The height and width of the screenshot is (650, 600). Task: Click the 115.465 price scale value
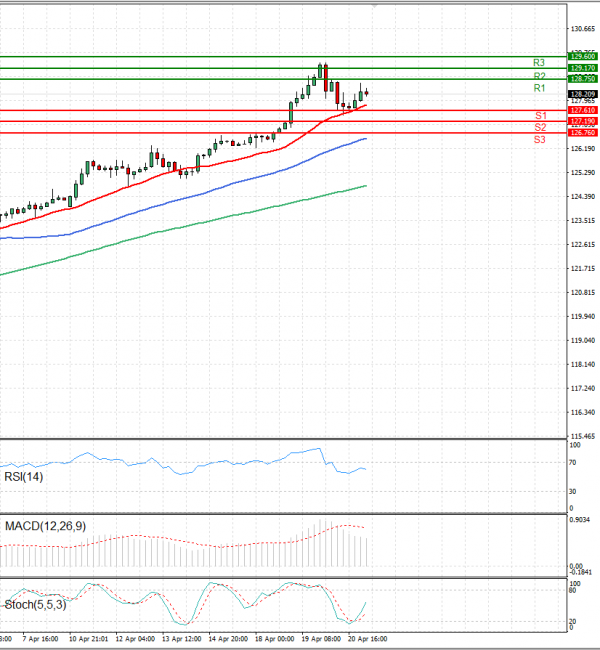coord(582,436)
